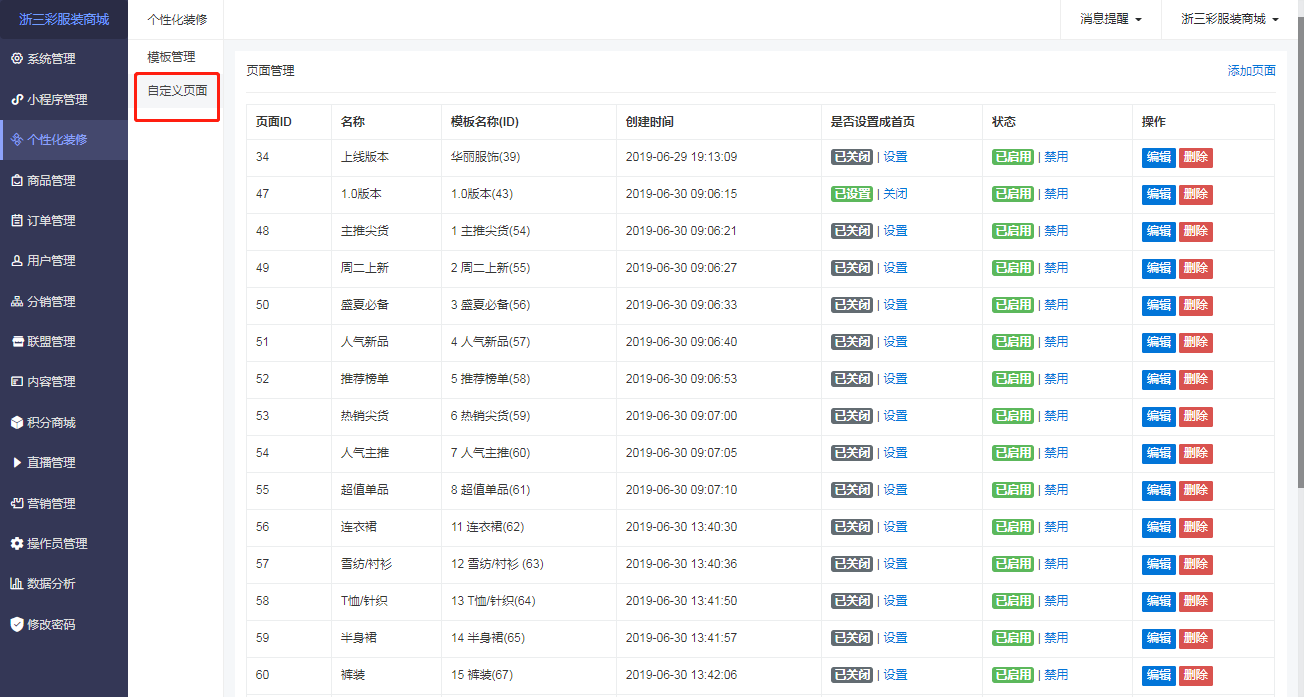Click the 修改密码 shield icon
The height and width of the screenshot is (697, 1304).
pos(16,625)
